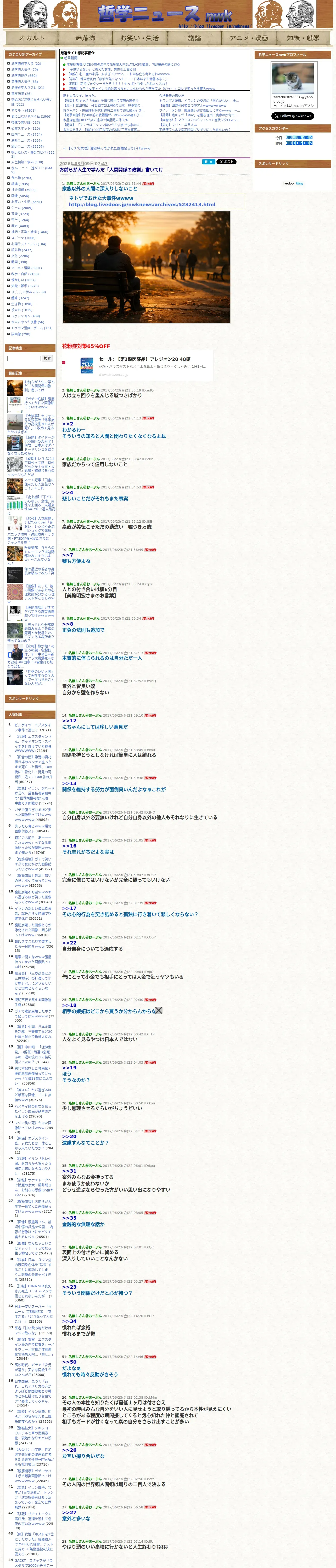Viewport: 336px width, 1568px height.
Task: Open the 知識・雑学 navigation tab
Action: coord(303,38)
